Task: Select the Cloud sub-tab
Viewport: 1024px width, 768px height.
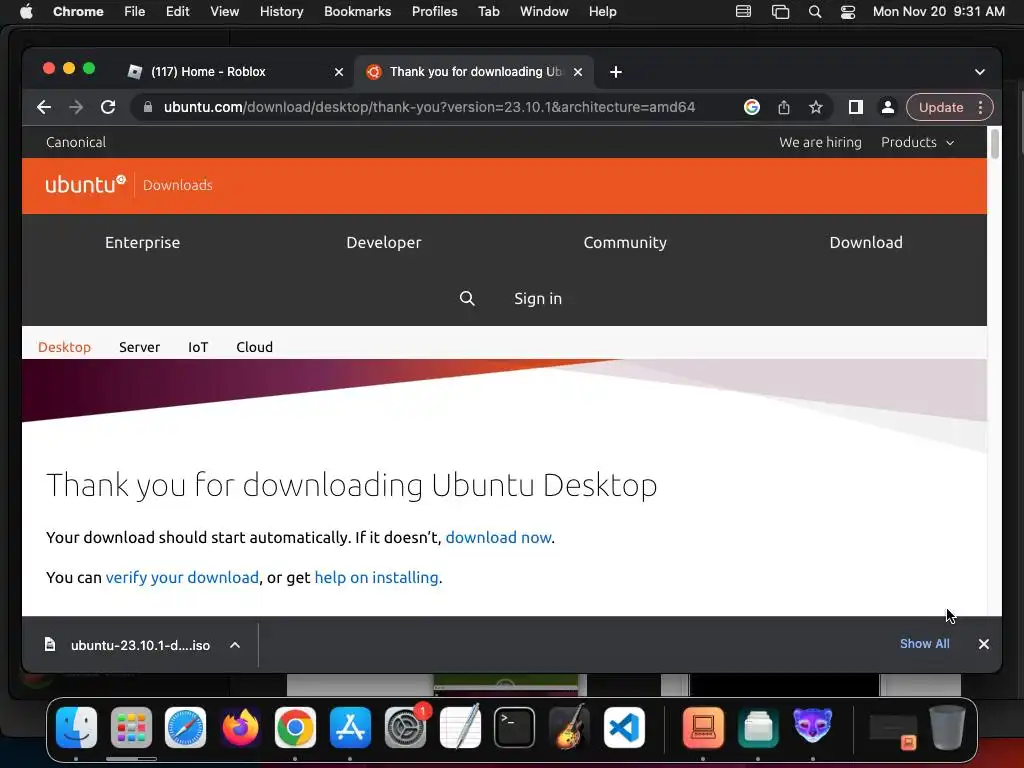Action: point(255,347)
